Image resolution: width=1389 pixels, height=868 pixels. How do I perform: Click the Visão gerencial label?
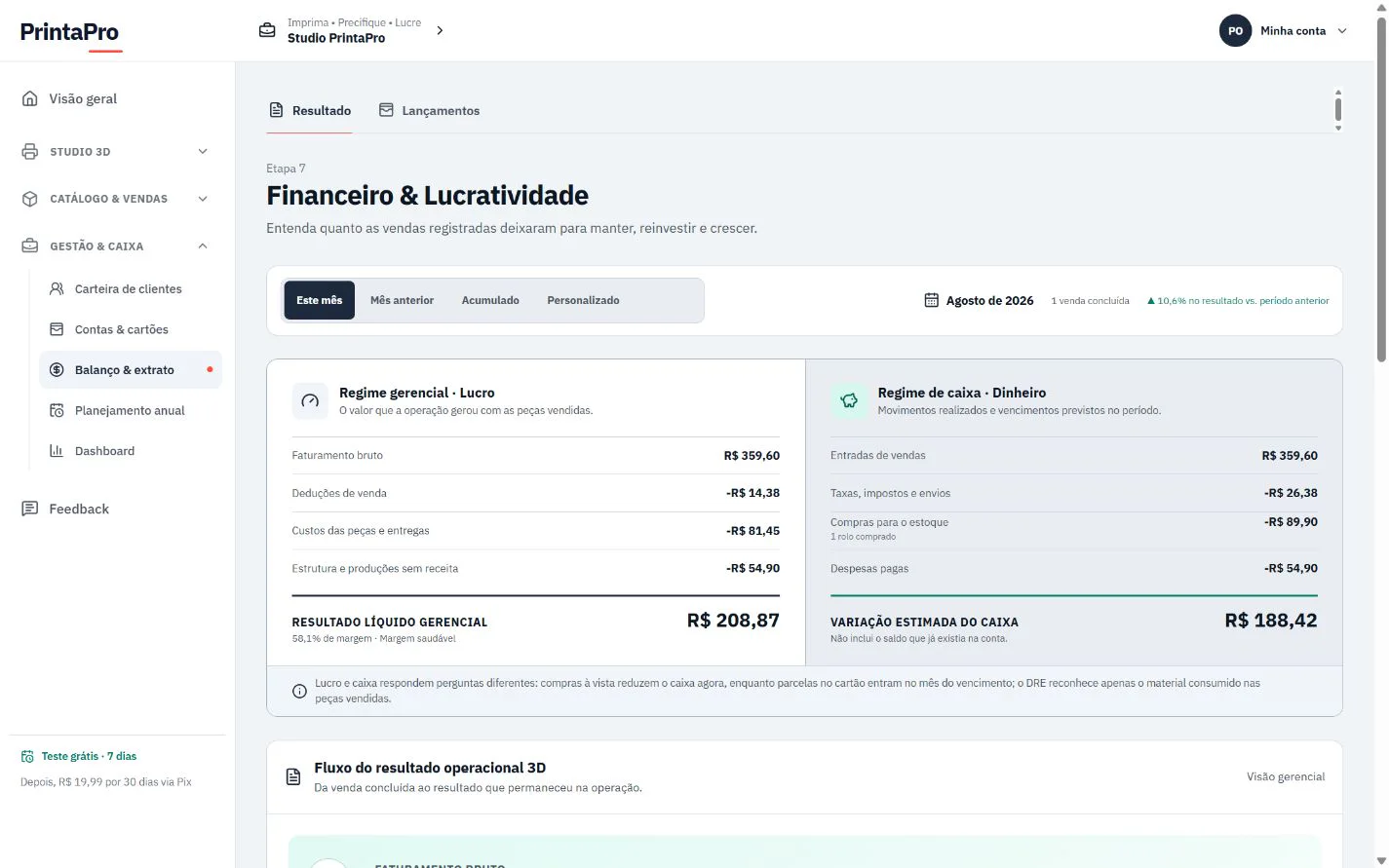coord(1286,776)
